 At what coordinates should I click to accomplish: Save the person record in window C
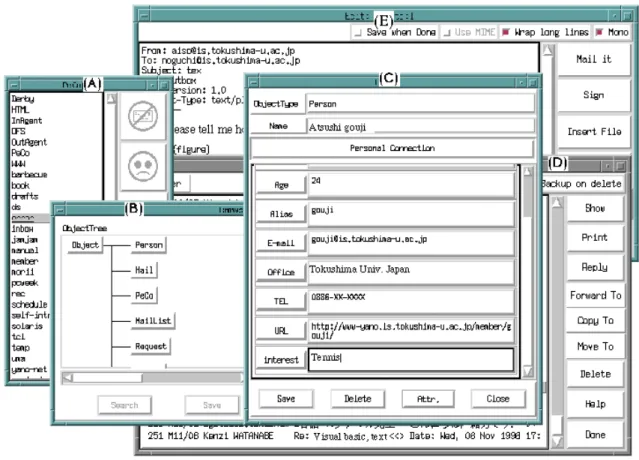286,398
